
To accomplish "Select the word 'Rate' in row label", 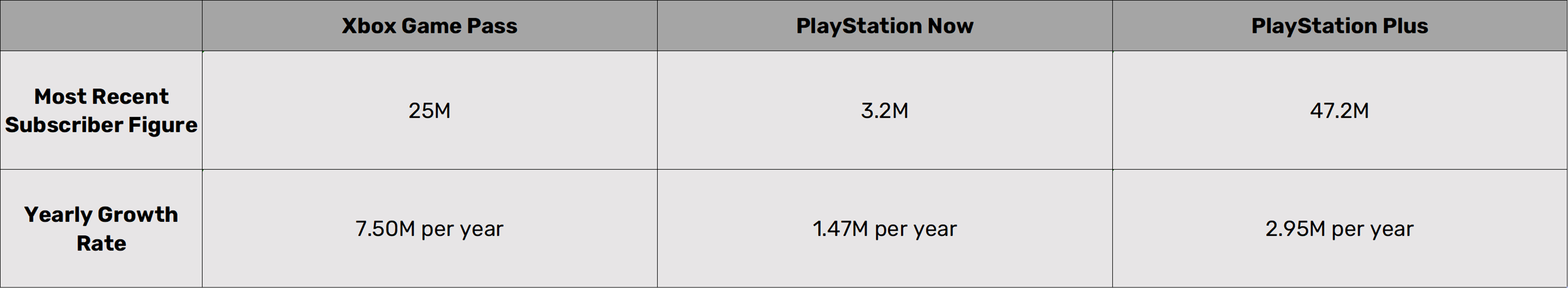I will click(x=101, y=244).
